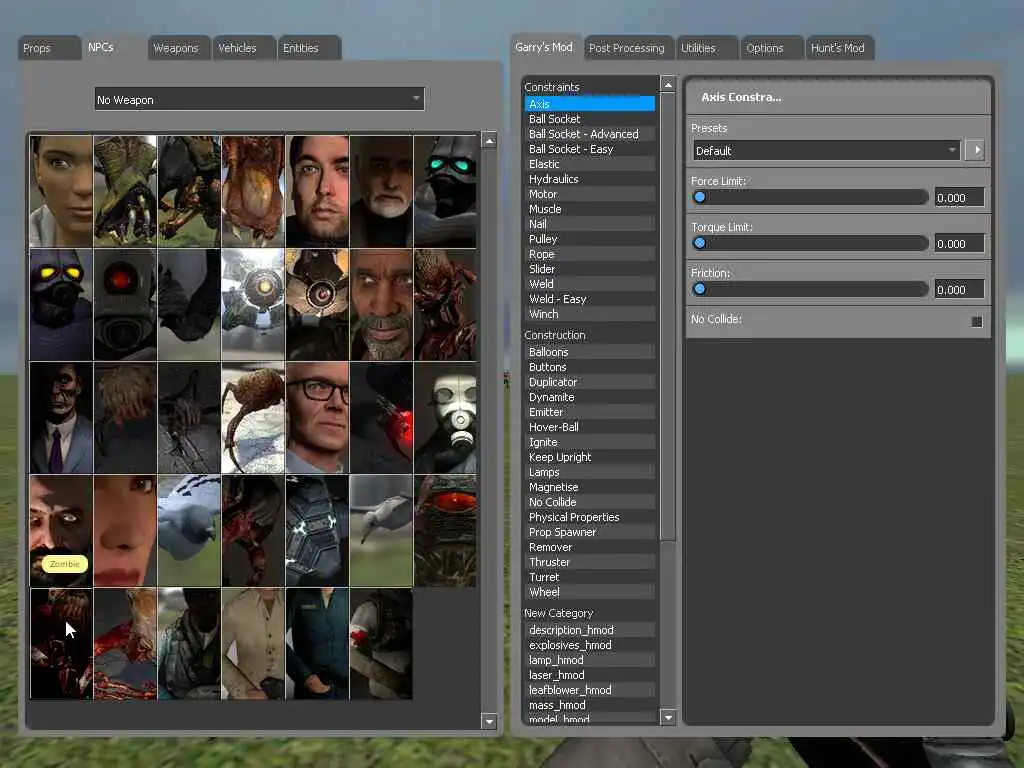Screen dimensions: 1024x768
Task: Click the arrow button beside Presets
Action: (975, 150)
